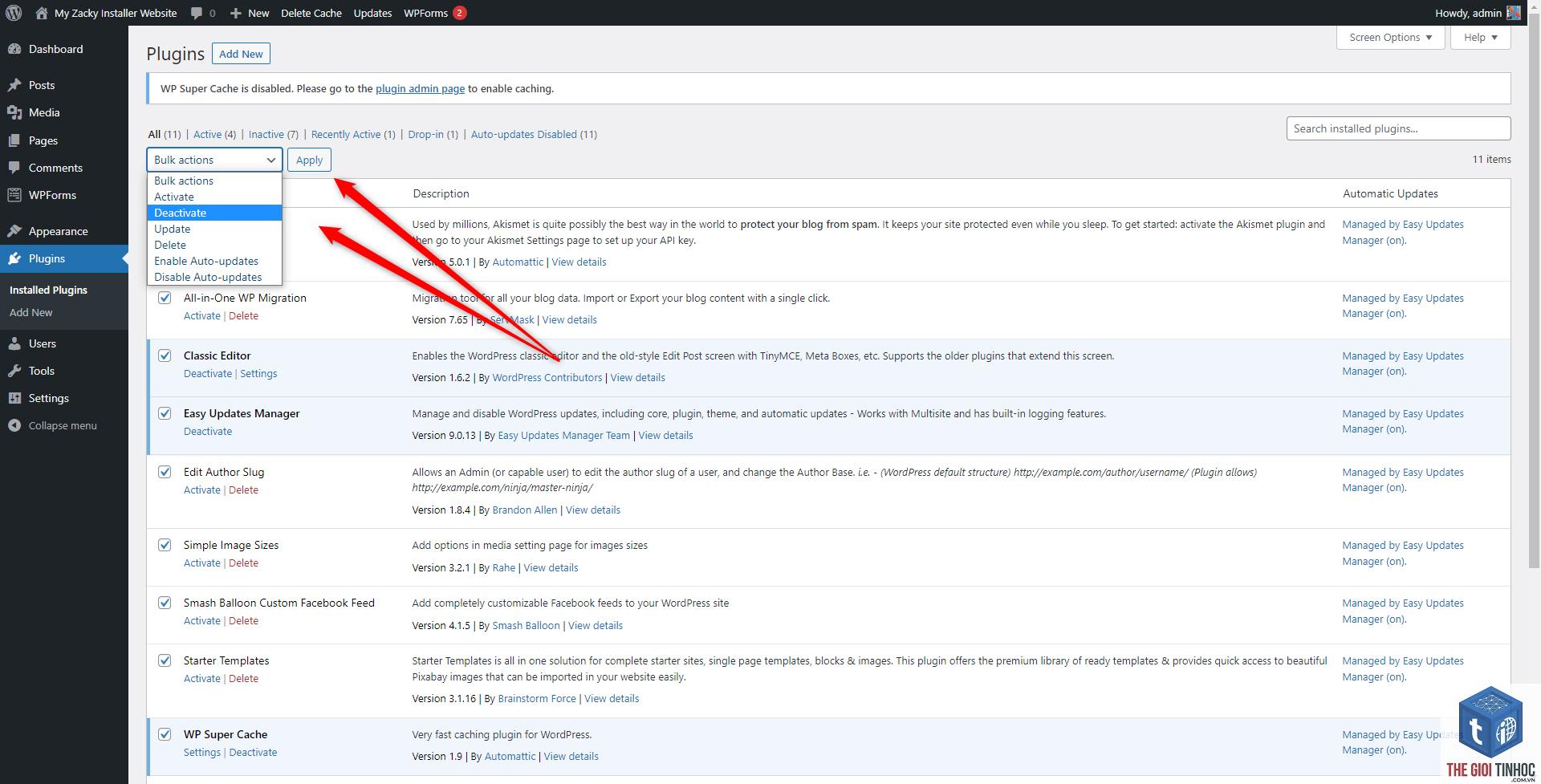Filter plugins by Inactive (7)
The image size is (1541, 784).
pyautogui.click(x=273, y=134)
